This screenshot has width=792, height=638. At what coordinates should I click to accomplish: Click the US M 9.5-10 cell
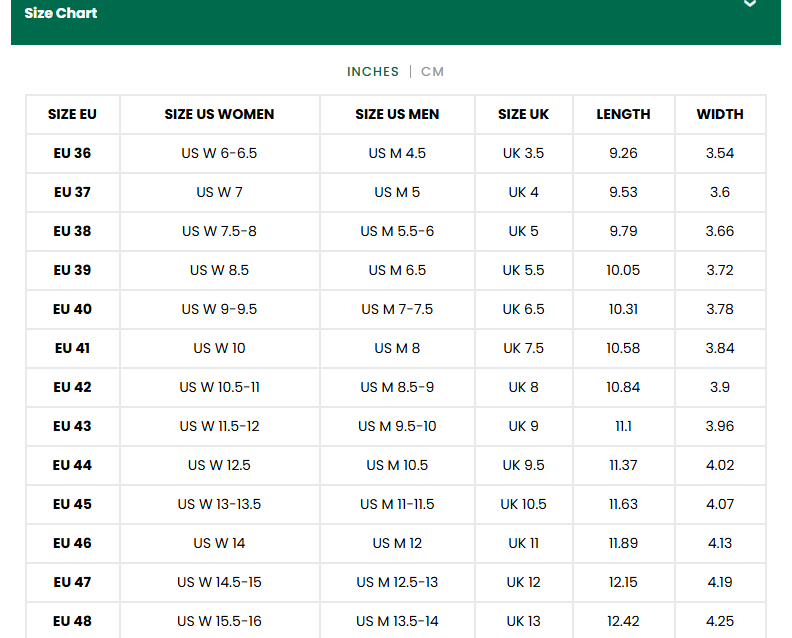[397, 426]
